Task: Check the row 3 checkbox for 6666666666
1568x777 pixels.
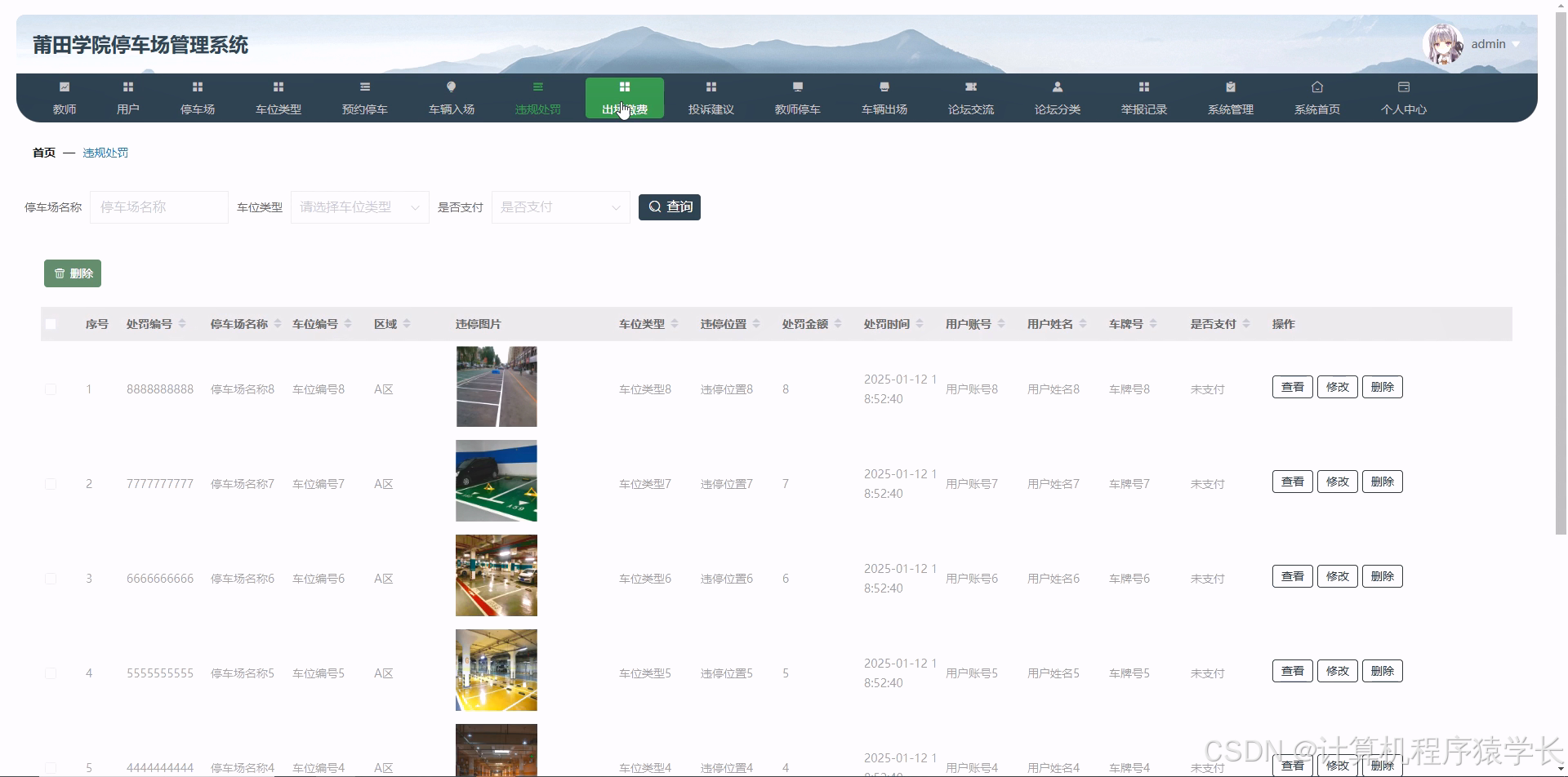Action: (x=51, y=579)
